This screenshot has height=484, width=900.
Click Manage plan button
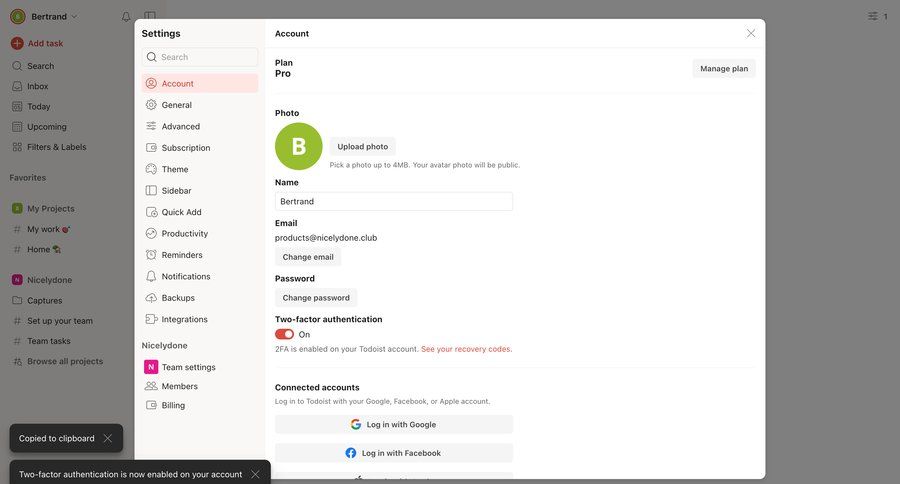pos(724,68)
